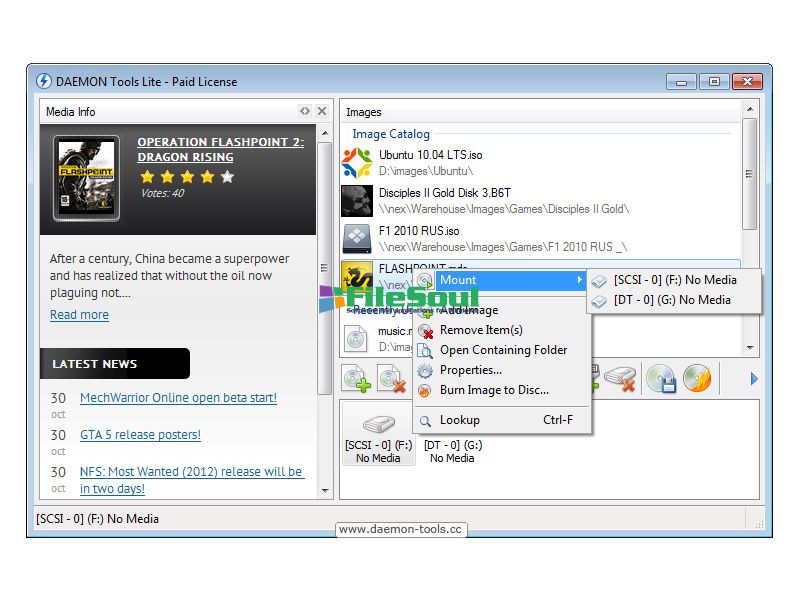Screen dimensions: 800x600
Task: Expand toolbar with the blue arrow
Action: point(754,379)
